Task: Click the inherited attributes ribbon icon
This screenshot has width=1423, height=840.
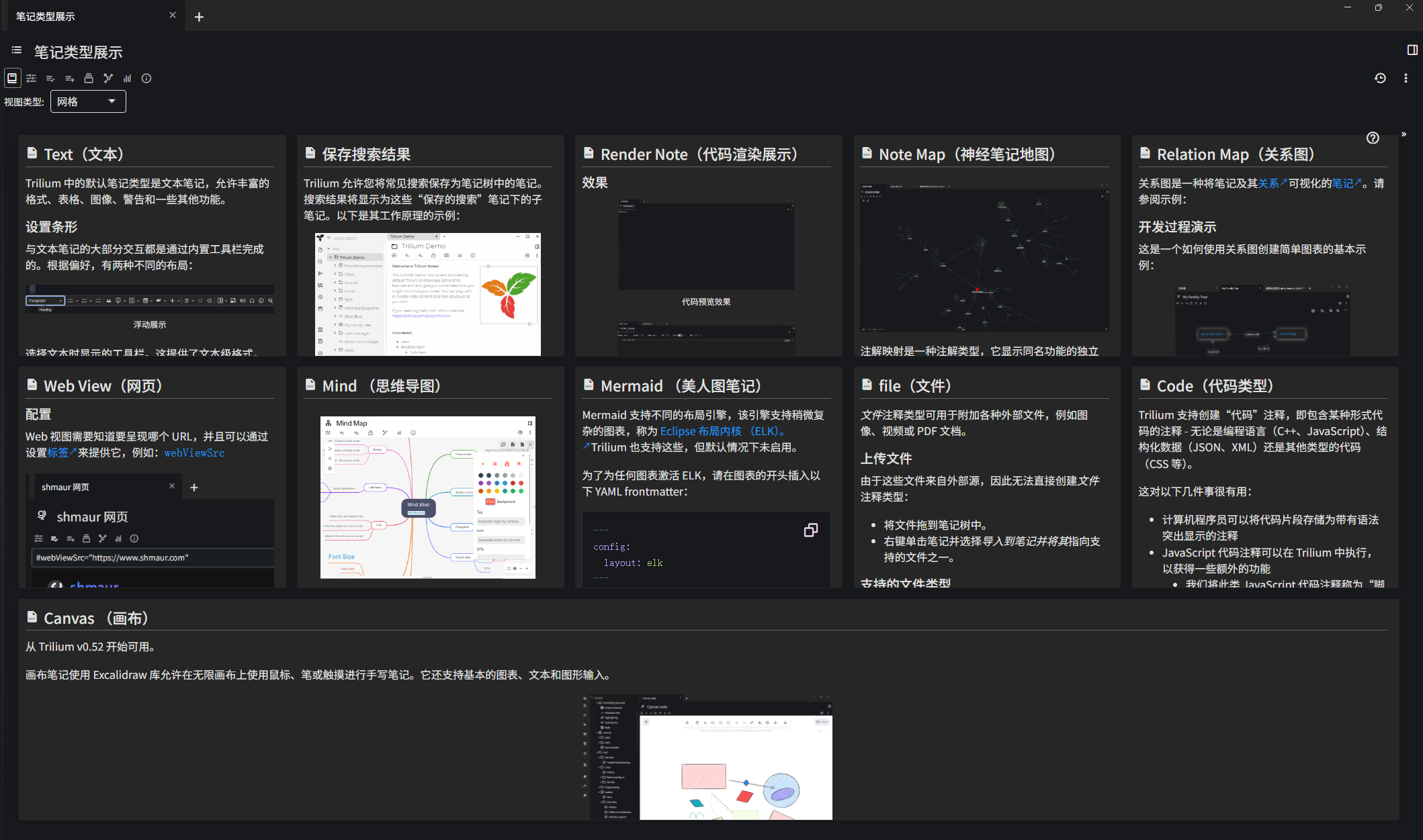Action: [x=69, y=79]
